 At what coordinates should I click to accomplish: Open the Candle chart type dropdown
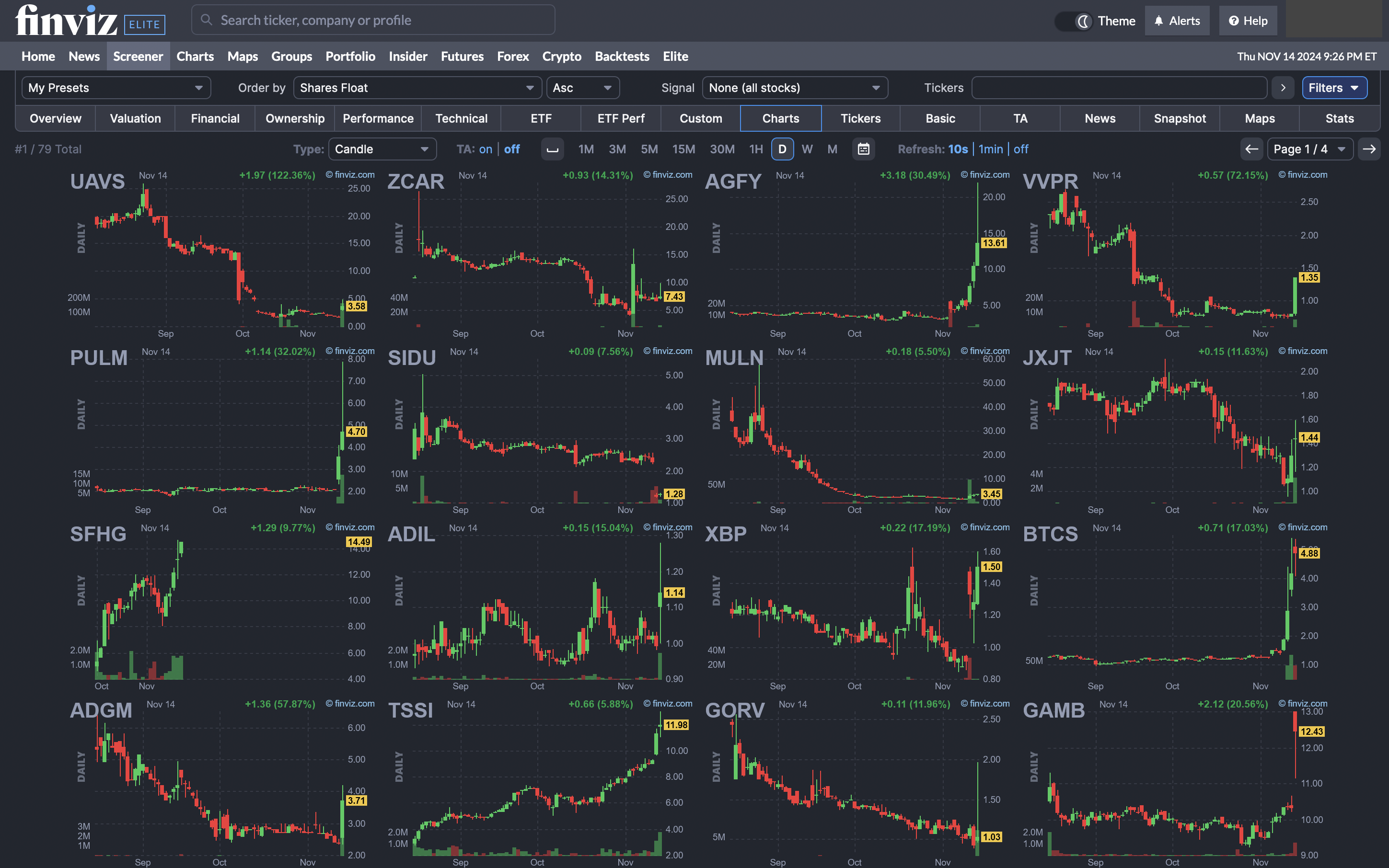382,148
